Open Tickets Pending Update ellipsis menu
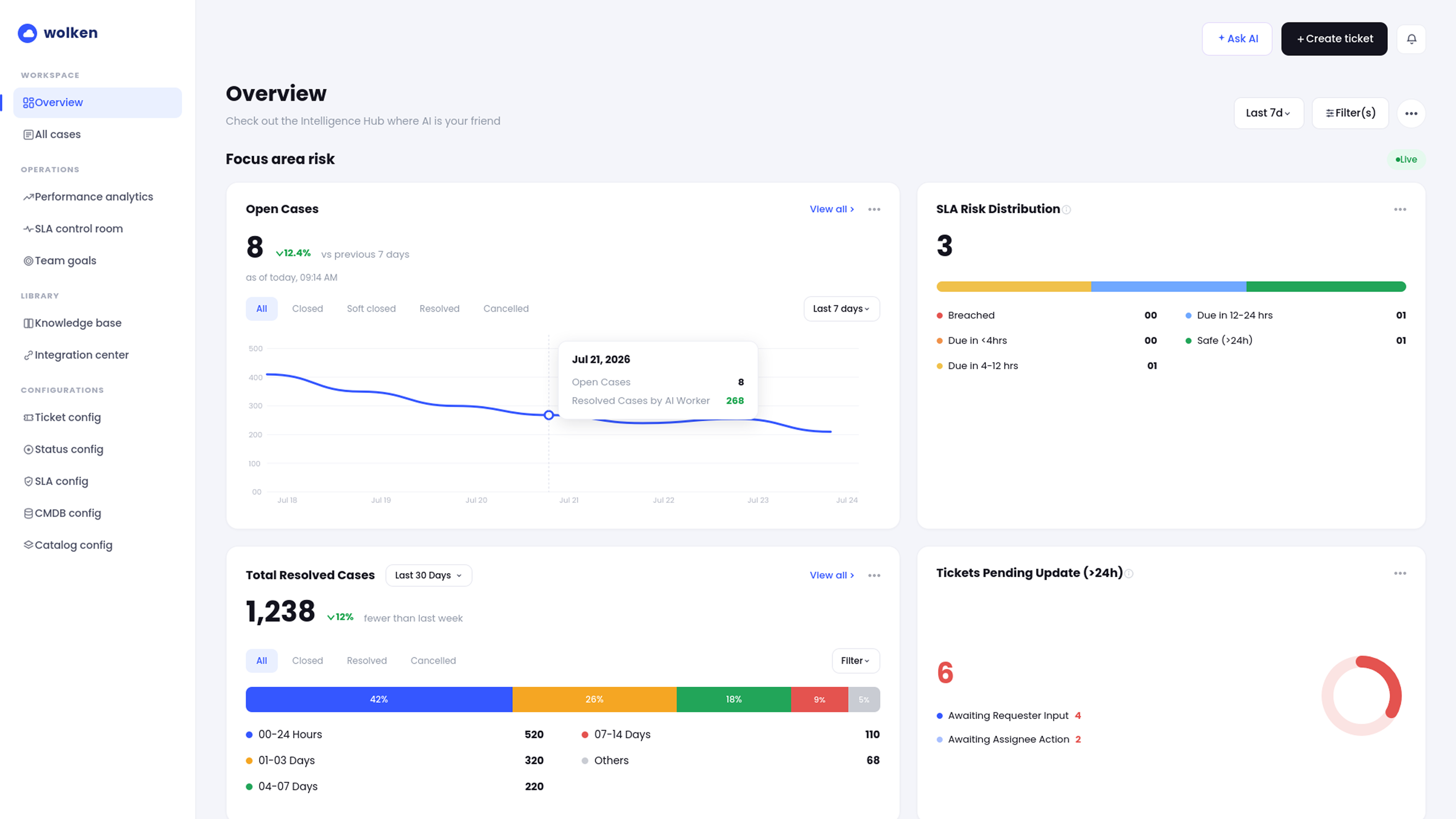This screenshot has height=819, width=1456. [x=1400, y=573]
